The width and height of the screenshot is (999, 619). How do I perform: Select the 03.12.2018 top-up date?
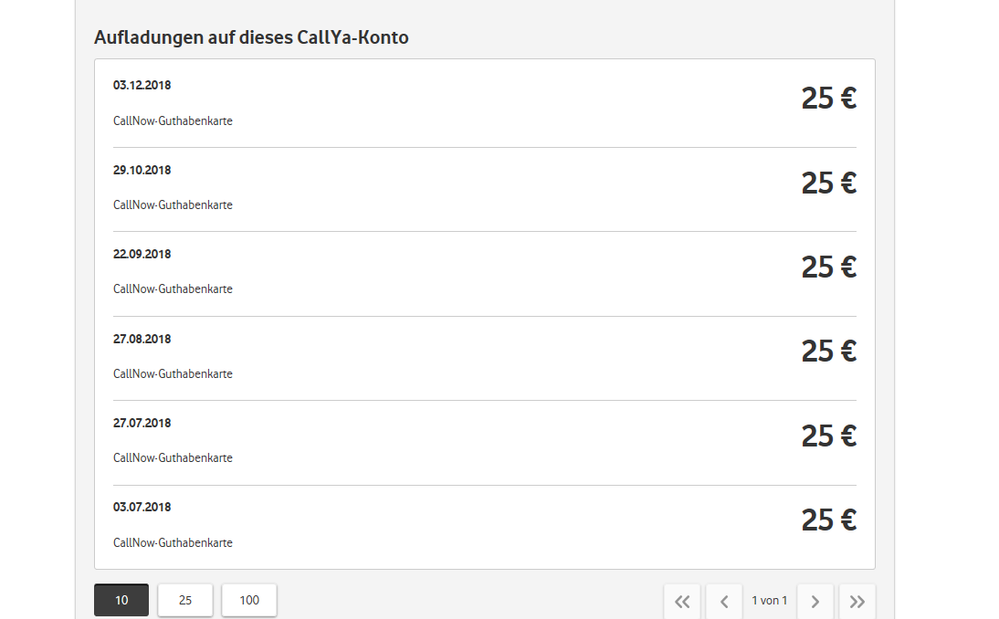[x=142, y=86]
